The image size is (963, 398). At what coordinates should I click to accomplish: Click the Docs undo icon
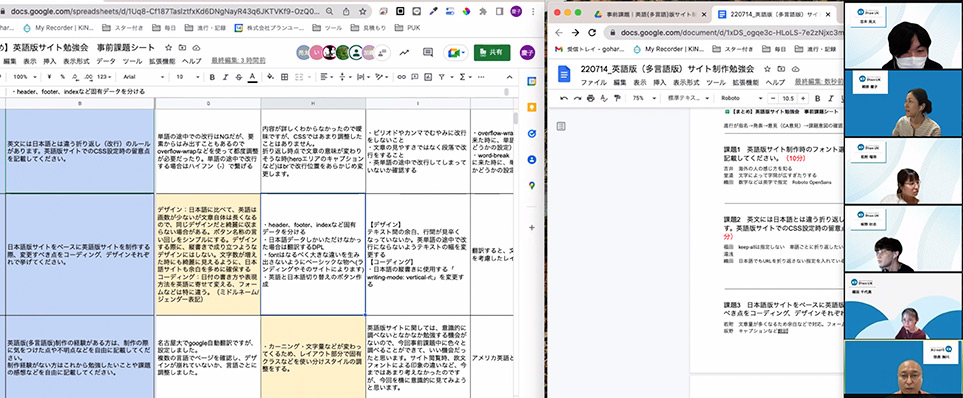click(x=564, y=98)
